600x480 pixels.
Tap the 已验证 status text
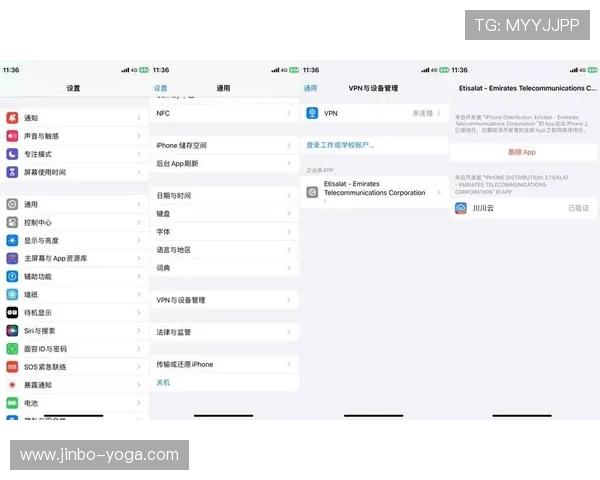click(x=579, y=208)
